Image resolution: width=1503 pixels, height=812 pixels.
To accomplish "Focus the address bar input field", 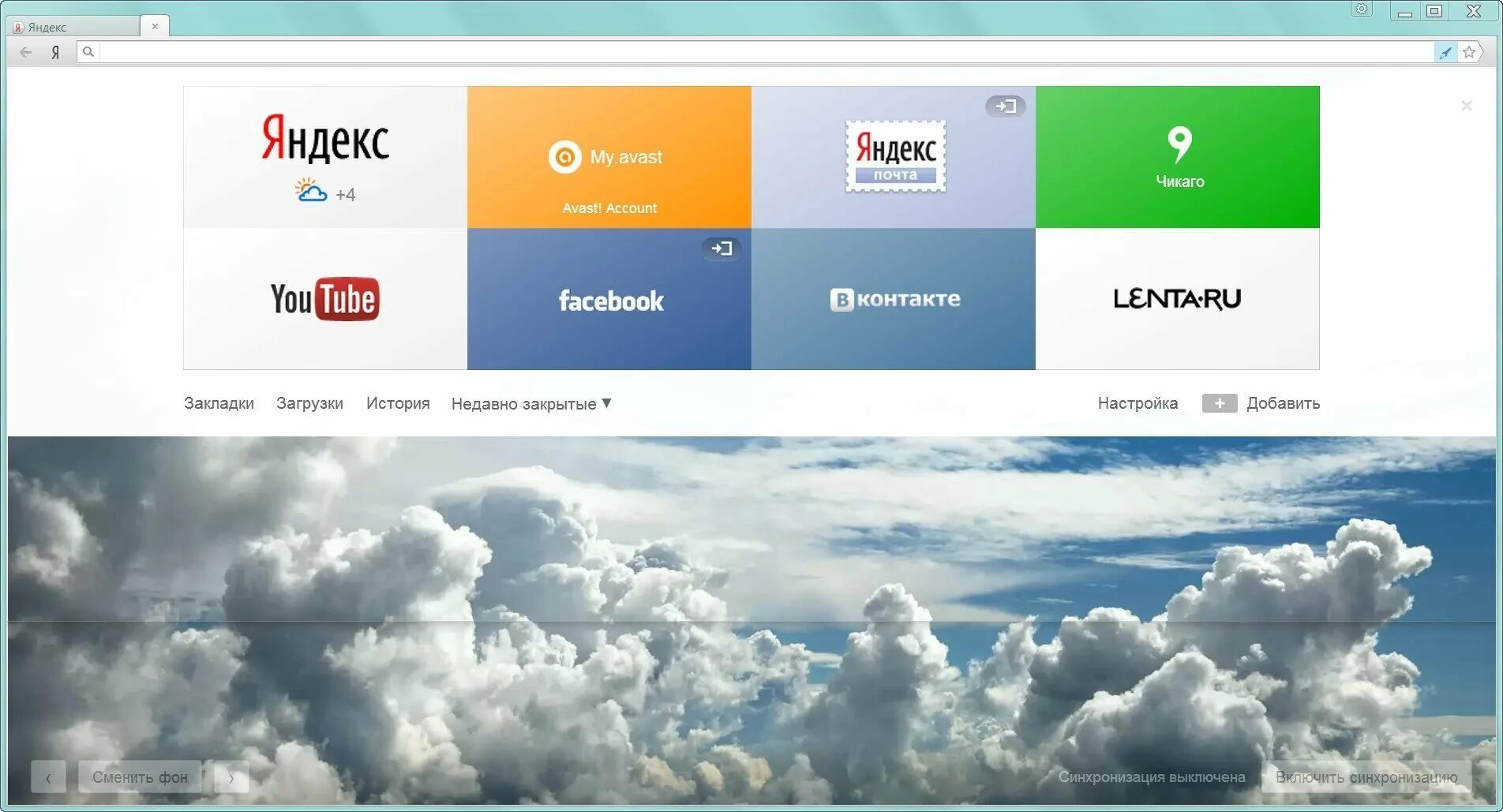I will [x=766, y=52].
